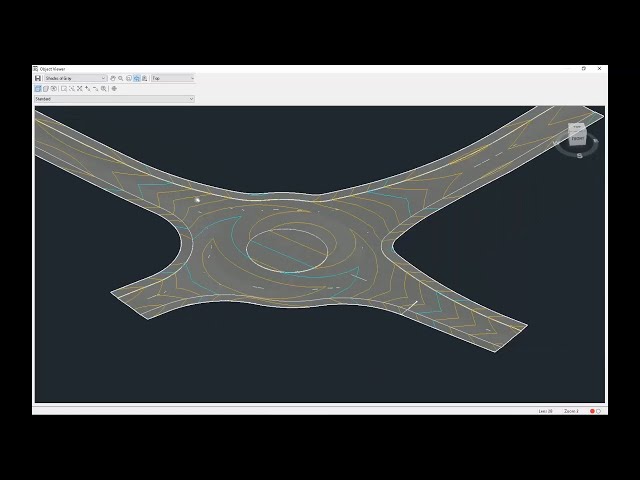Click the save image icon in the toolbar

click(x=38, y=78)
